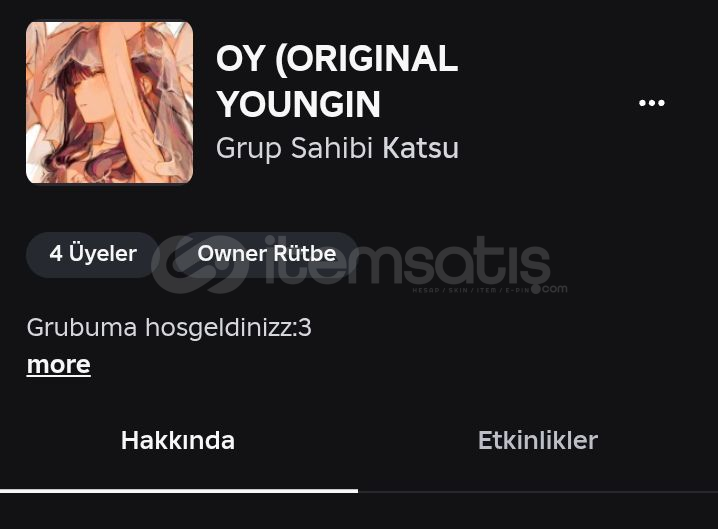Switch to the Etkinlikler tab
This screenshot has height=529, width=718.
(538, 441)
